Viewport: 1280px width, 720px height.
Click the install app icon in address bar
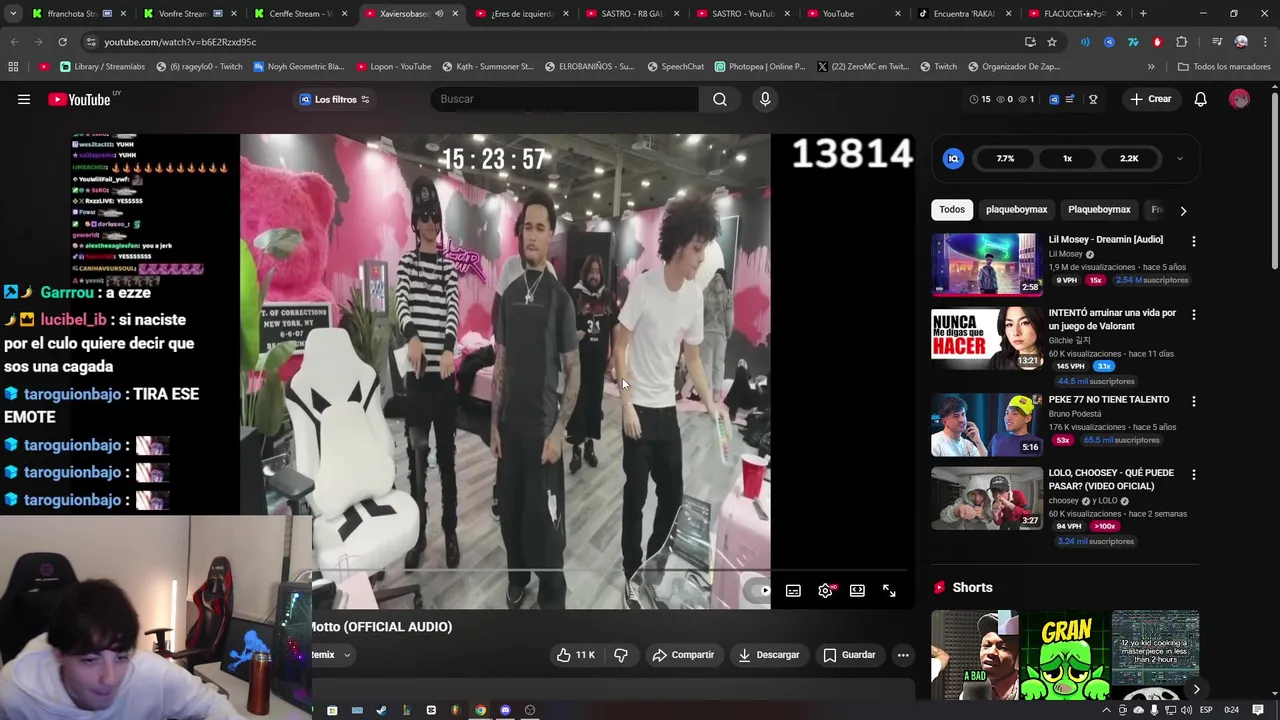pyautogui.click(x=1030, y=42)
